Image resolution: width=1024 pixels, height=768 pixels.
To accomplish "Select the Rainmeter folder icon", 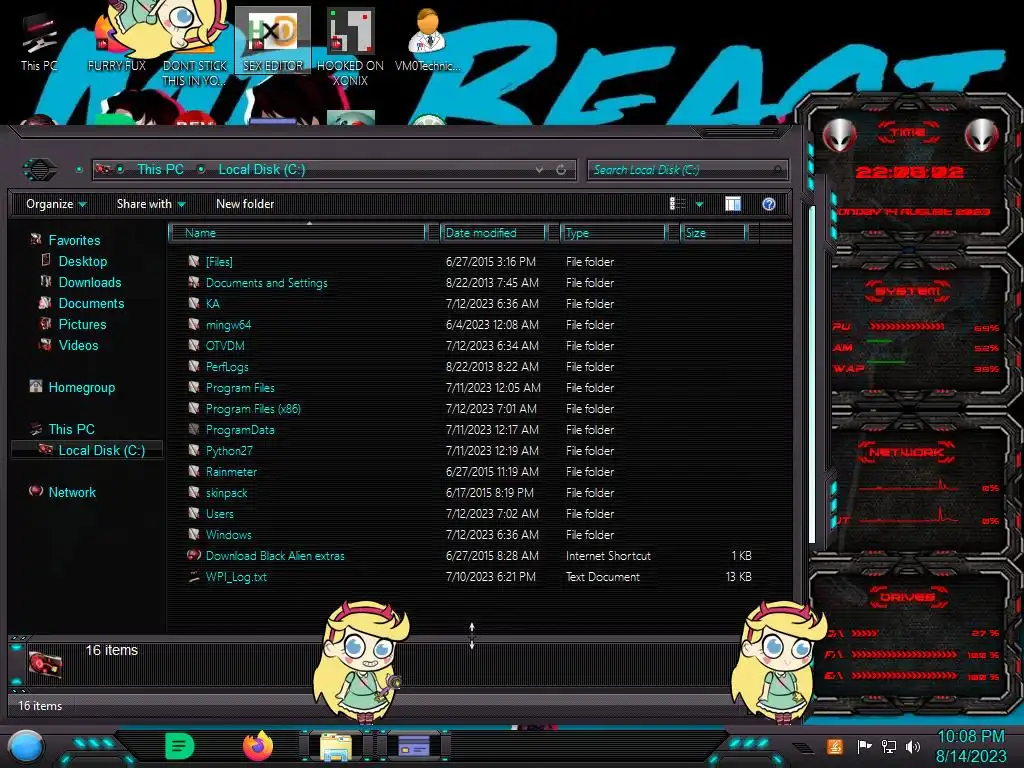I will tap(193, 471).
